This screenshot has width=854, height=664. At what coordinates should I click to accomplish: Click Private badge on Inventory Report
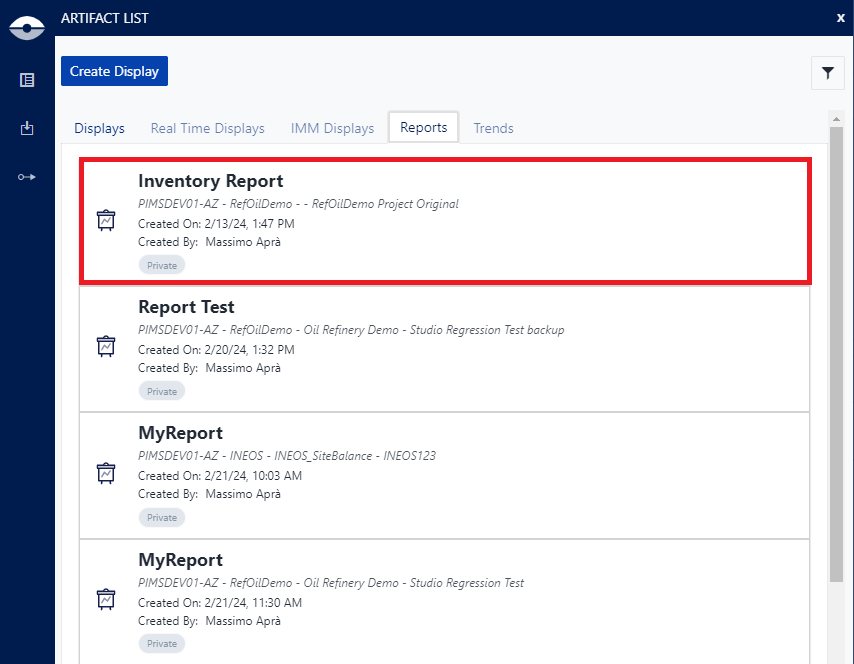click(x=162, y=265)
